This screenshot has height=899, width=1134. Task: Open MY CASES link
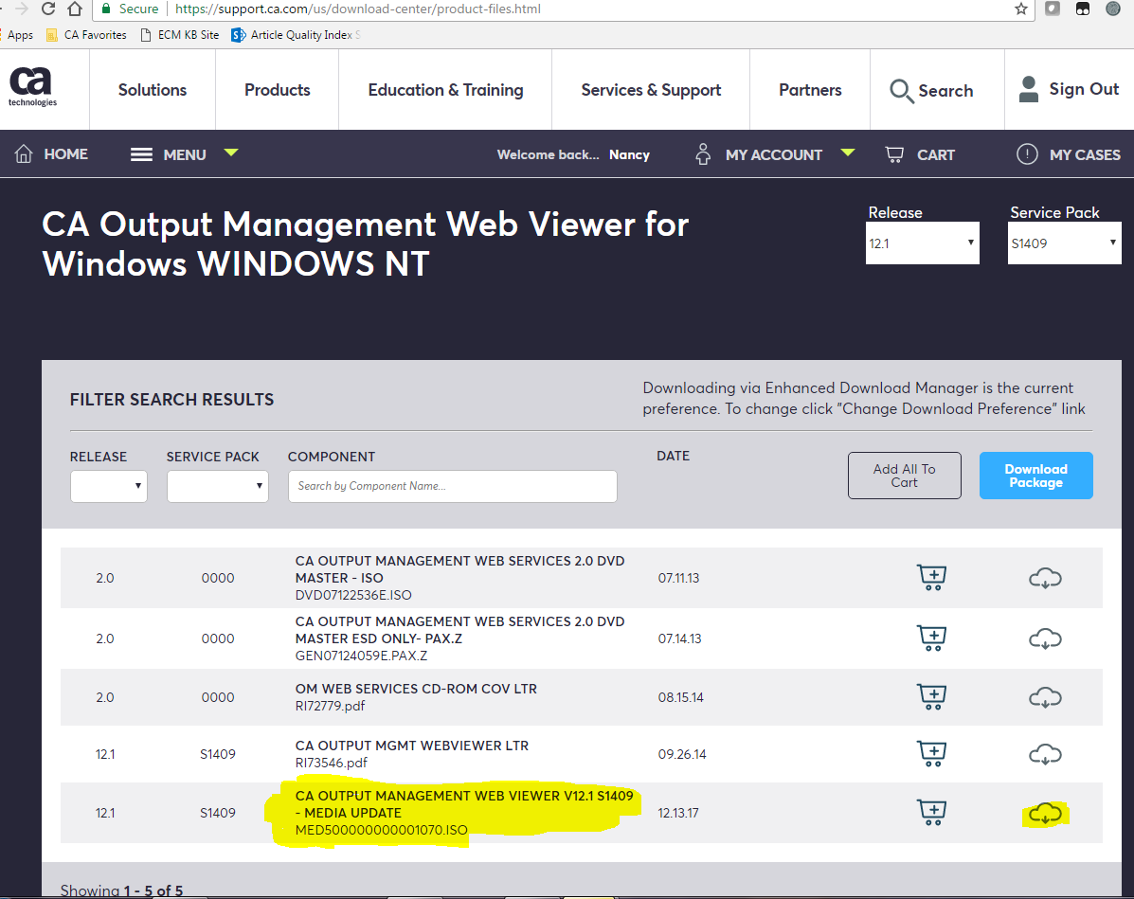[x=1085, y=155]
